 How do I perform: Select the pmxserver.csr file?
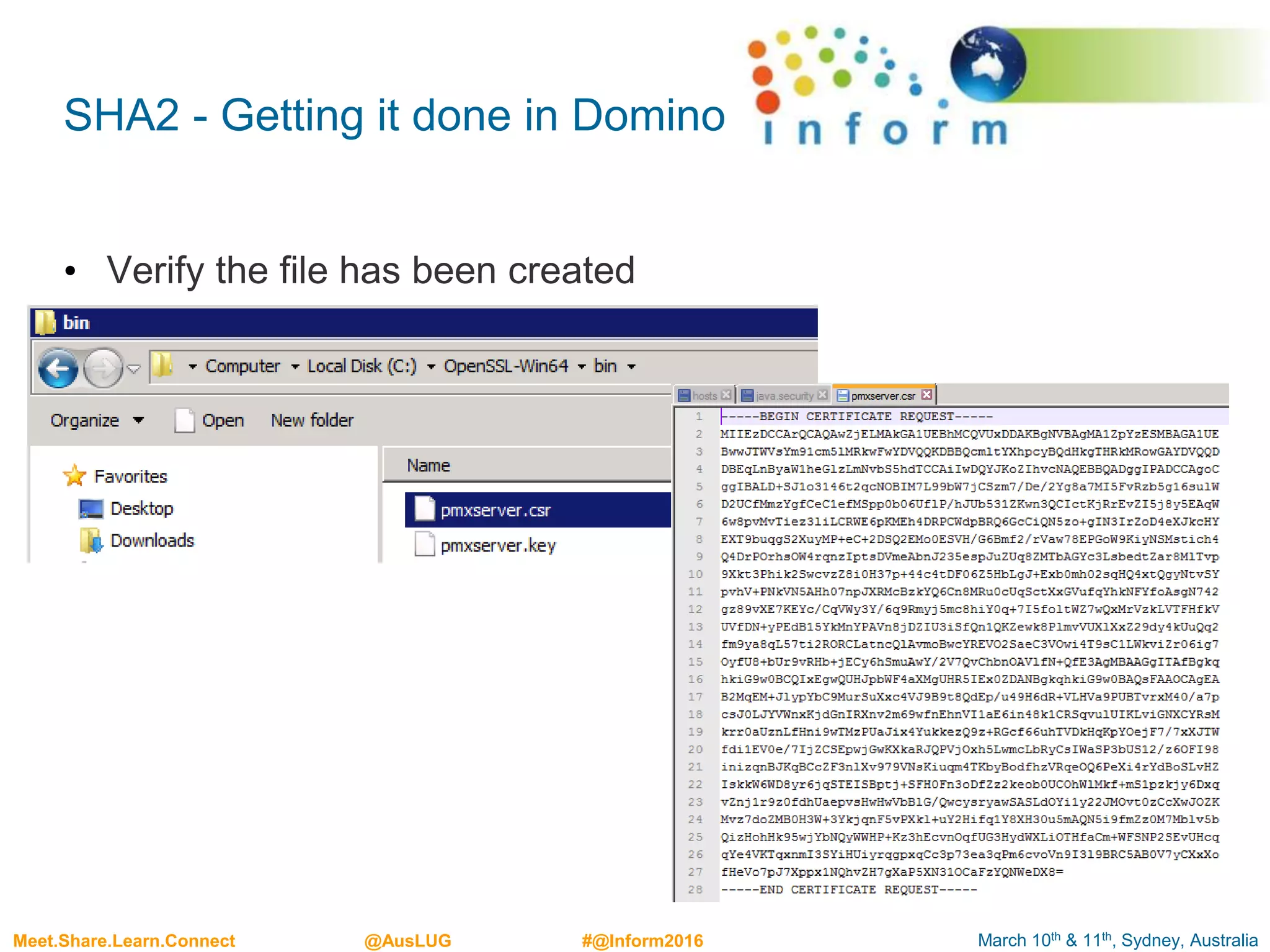538,510
